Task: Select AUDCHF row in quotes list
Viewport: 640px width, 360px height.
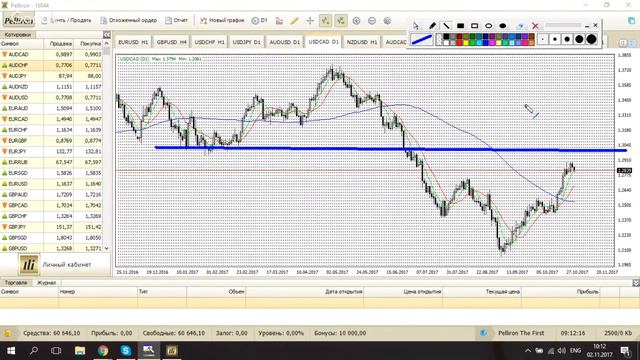Action: (51, 65)
